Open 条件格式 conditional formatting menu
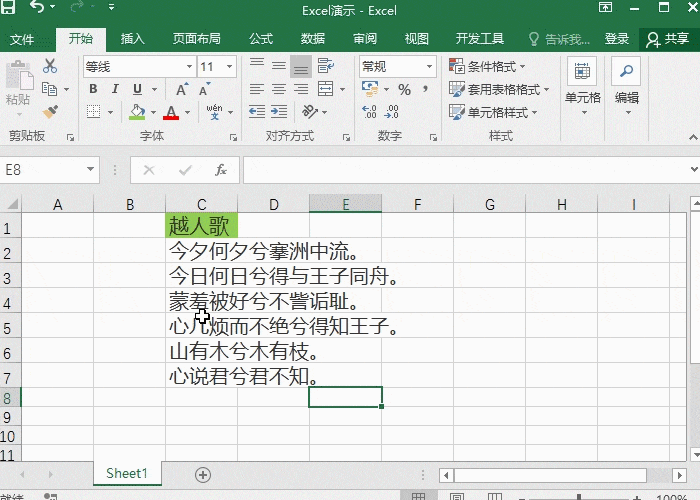Viewport: 700px width, 500px height. (488, 67)
